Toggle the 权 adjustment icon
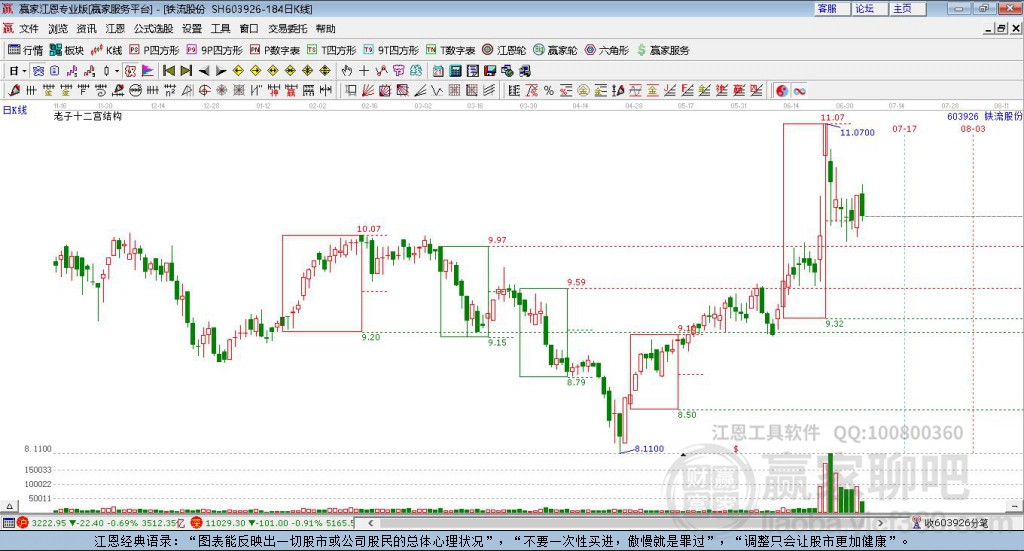The height and width of the screenshot is (551, 1024). pyautogui.click(x=130, y=71)
